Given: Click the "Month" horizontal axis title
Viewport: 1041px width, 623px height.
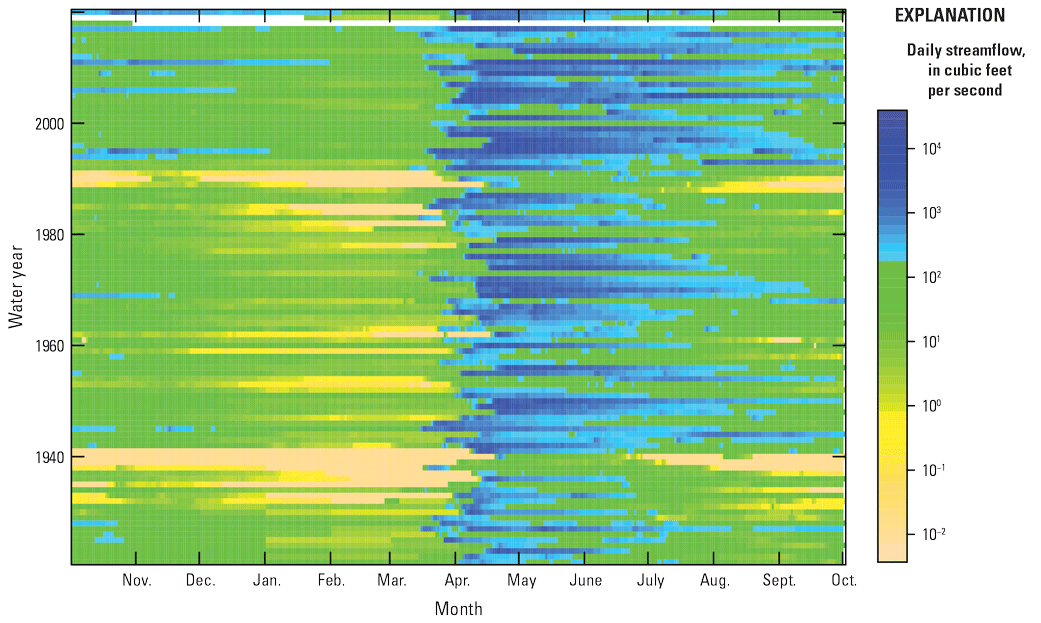Looking at the screenshot, I should point(458,608).
